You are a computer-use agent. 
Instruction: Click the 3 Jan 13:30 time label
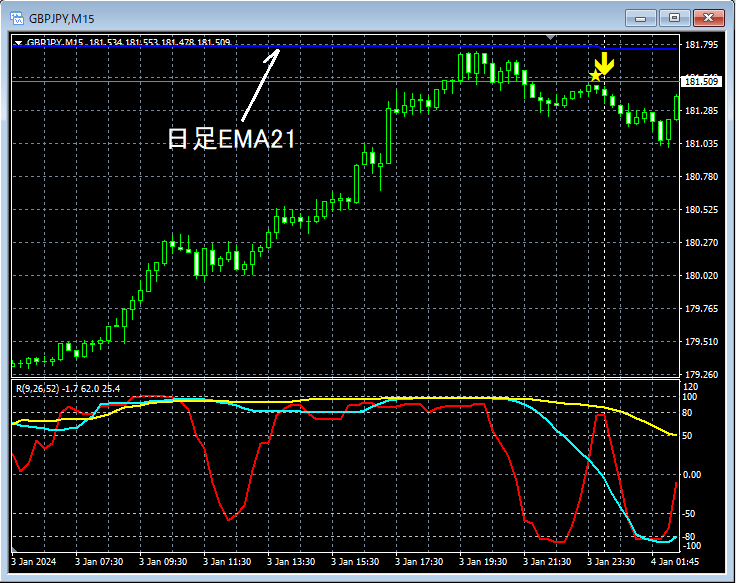[x=291, y=561]
